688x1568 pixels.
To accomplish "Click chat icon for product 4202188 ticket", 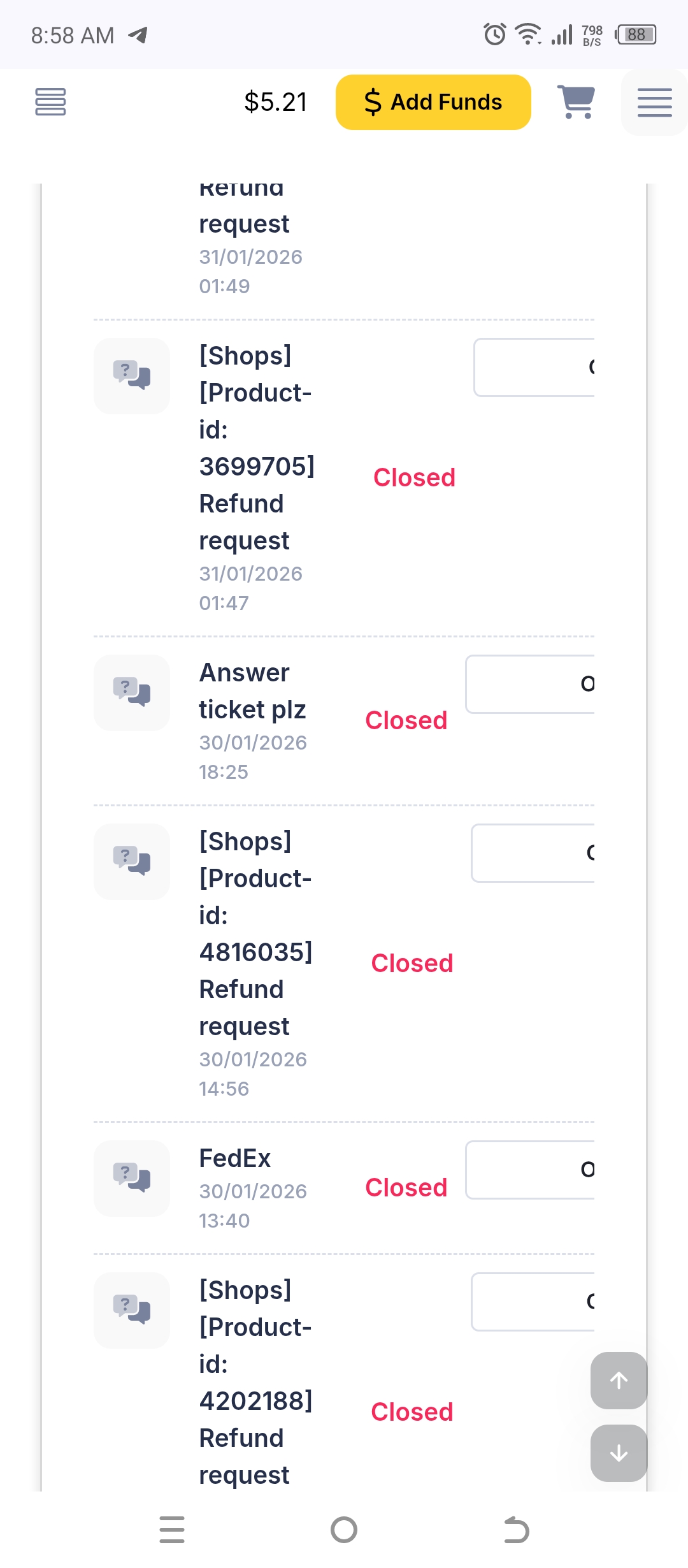I will point(132,1310).
